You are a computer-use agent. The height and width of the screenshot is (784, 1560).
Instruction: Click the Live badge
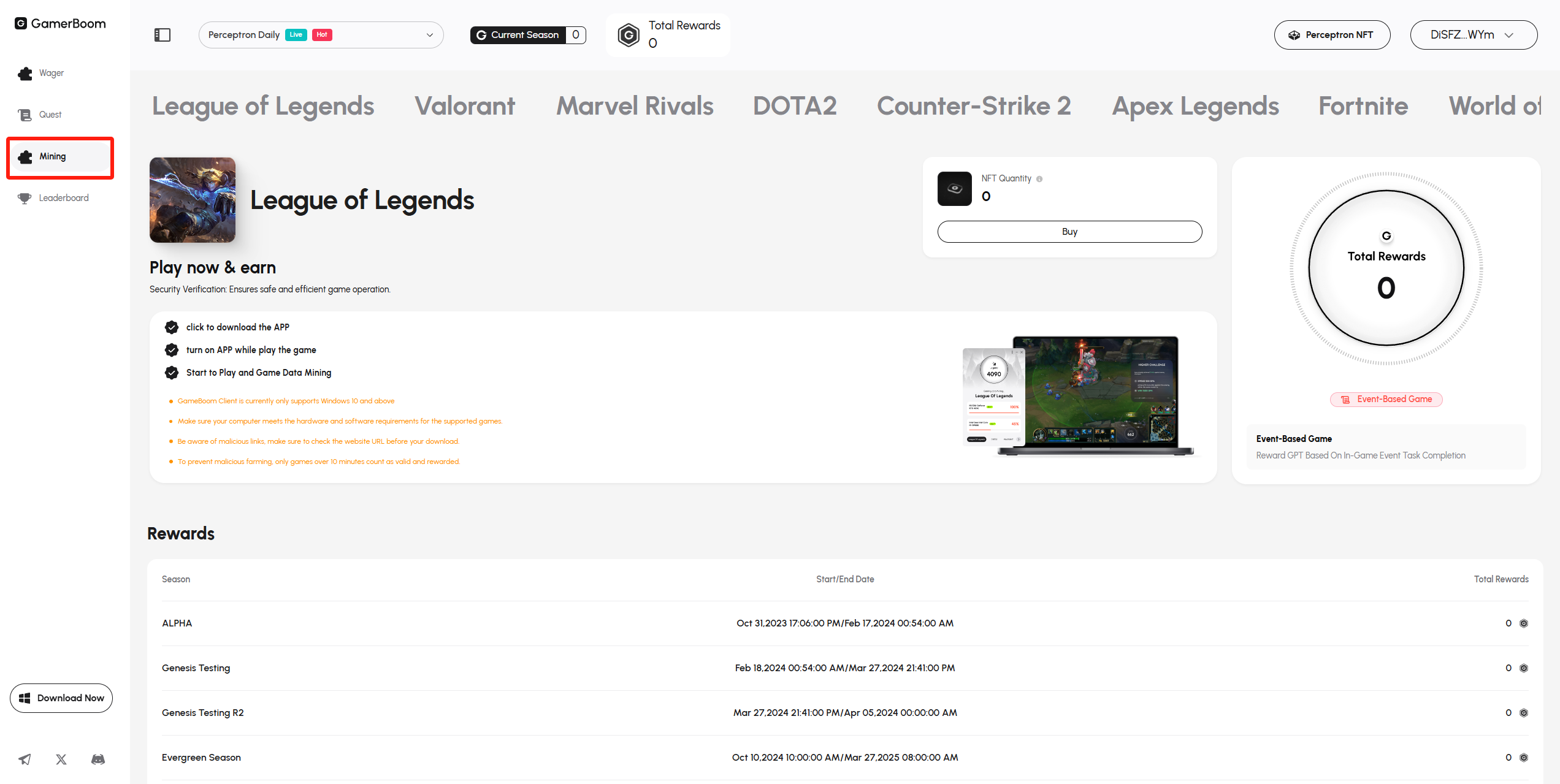[x=296, y=35]
